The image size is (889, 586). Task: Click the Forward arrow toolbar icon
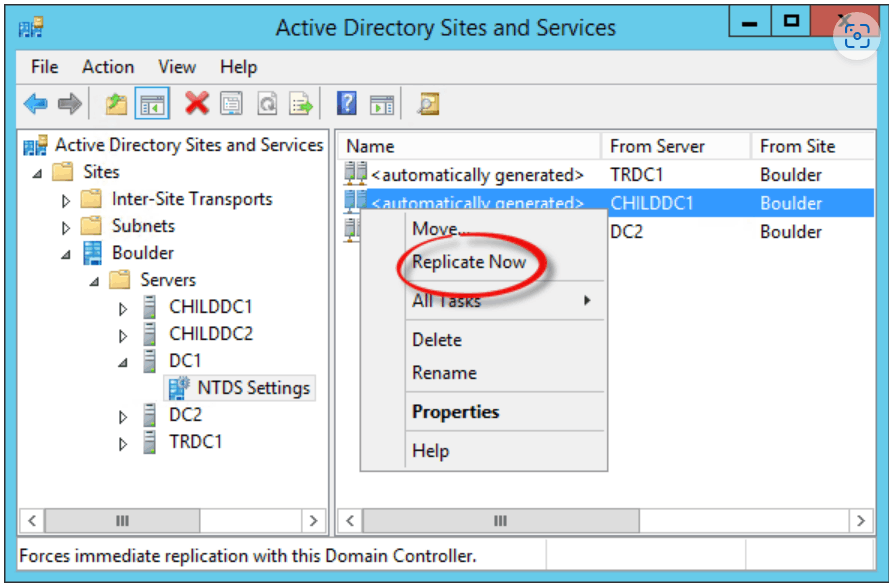[x=70, y=104]
